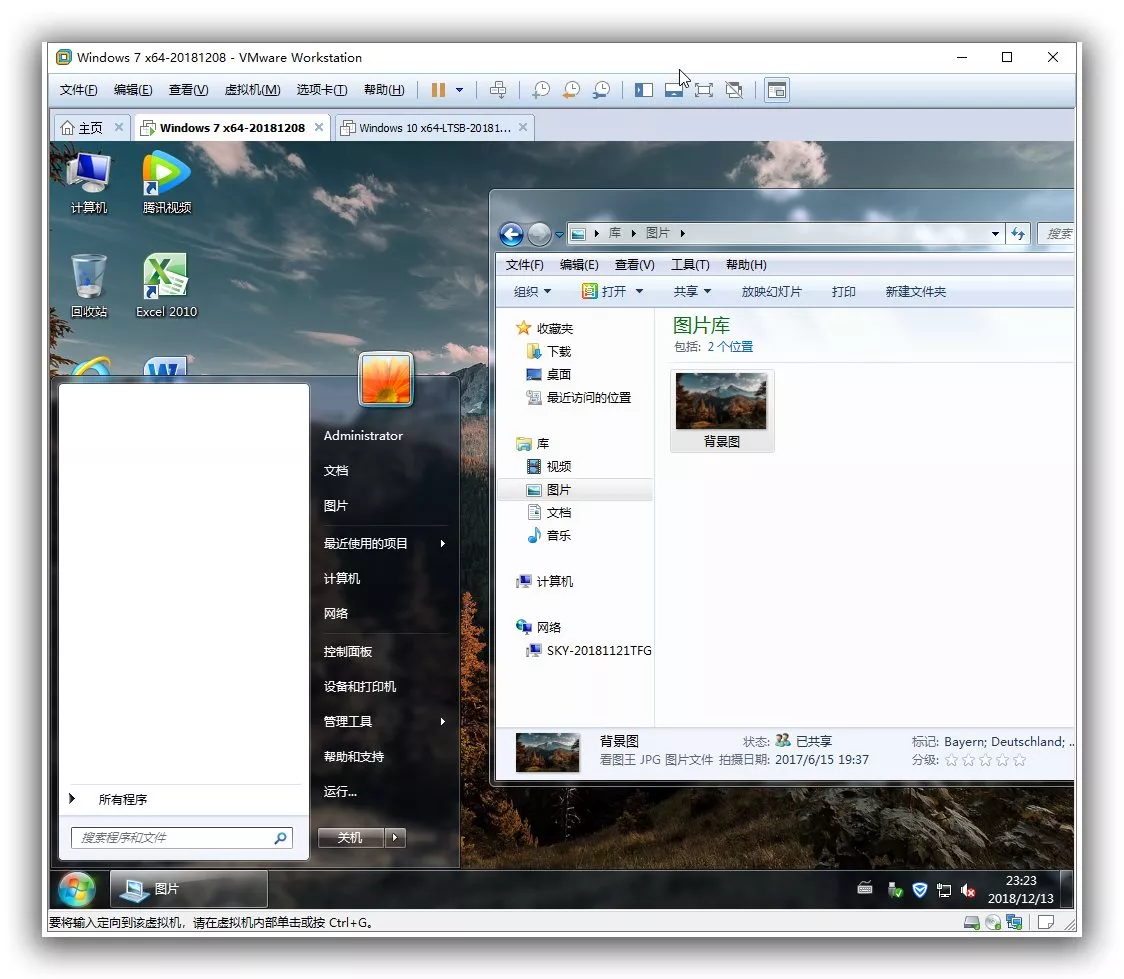Toggle the VMware library sidebar view
This screenshot has height=979, width=1124.
(x=644, y=90)
